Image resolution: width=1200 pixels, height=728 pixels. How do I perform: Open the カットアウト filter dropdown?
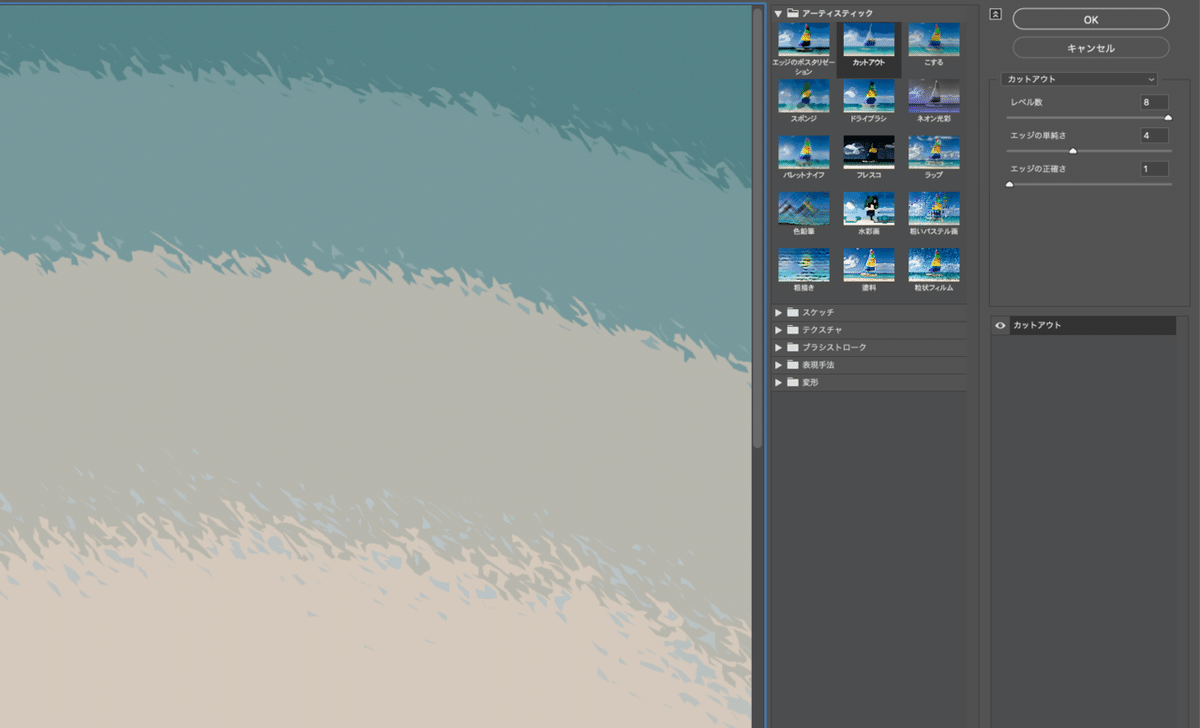click(1079, 79)
